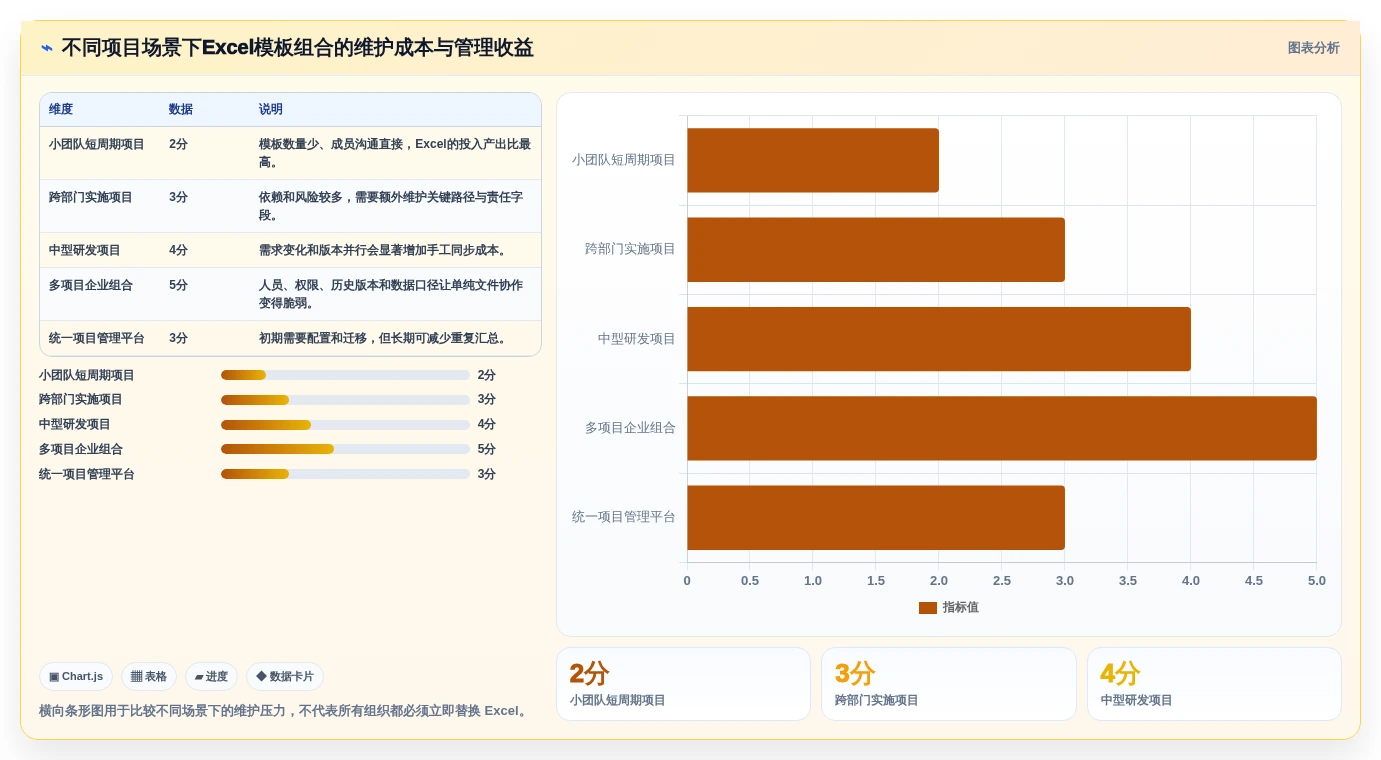The height and width of the screenshot is (760, 1381).
Task: Click the 进度 tag chip
Action: click(211, 677)
